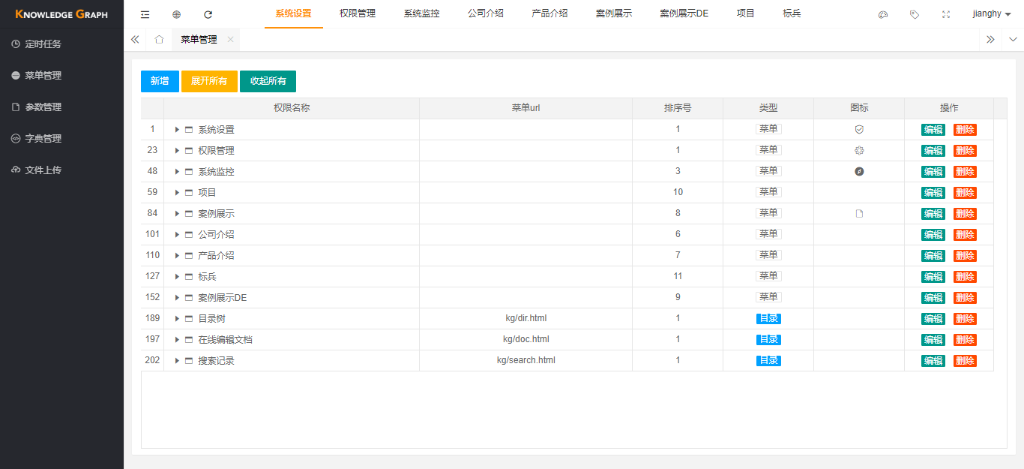The height and width of the screenshot is (469, 1024).
Task: Toggle fullscreen mode icon
Action: (x=946, y=15)
